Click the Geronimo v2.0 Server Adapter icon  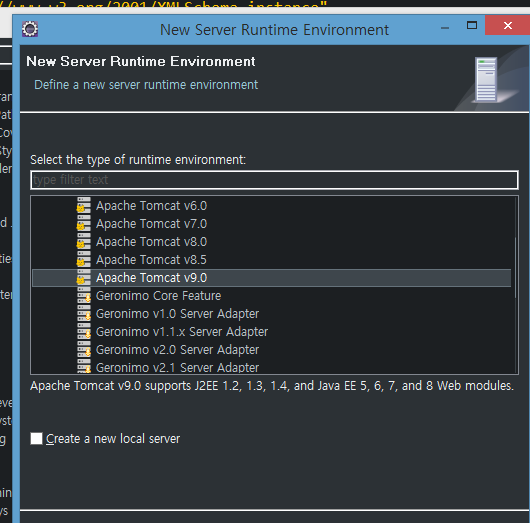pos(83,349)
